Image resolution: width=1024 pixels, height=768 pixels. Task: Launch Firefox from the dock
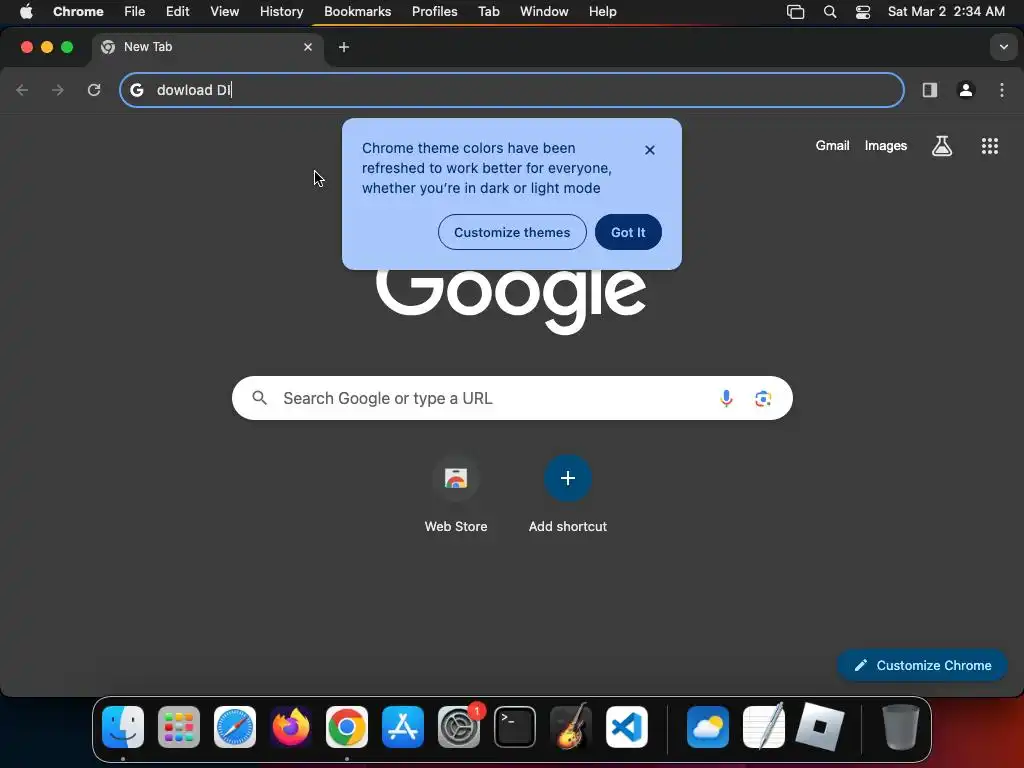(x=291, y=727)
